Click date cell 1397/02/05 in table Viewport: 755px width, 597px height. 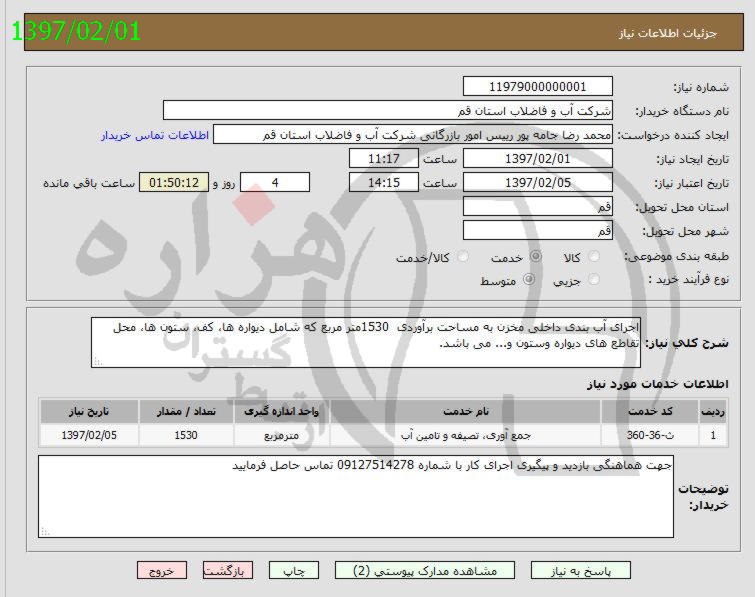(89, 435)
